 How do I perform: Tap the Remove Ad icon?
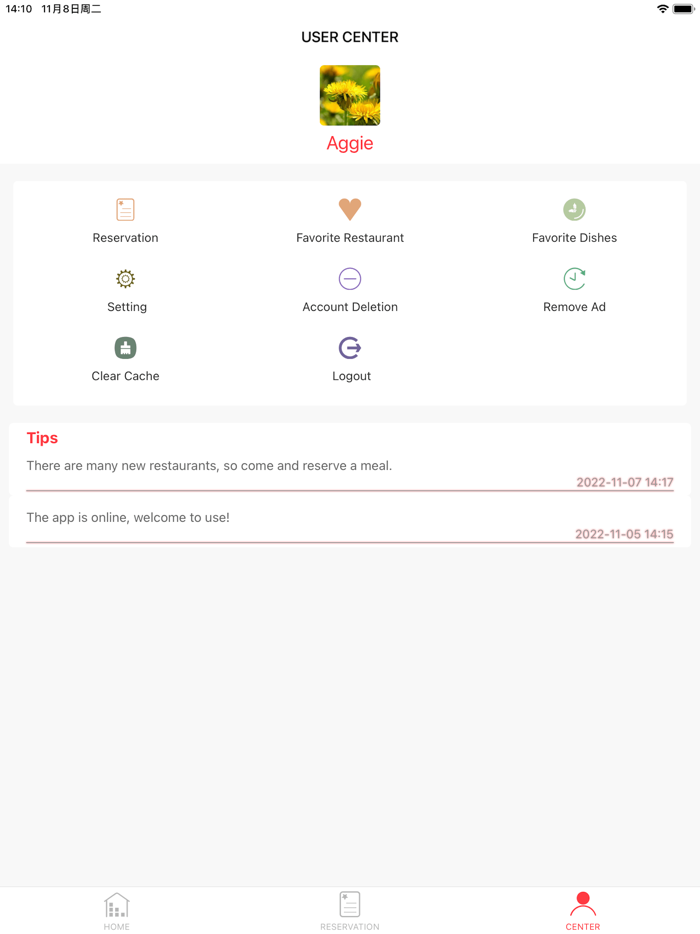tap(574, 278)
